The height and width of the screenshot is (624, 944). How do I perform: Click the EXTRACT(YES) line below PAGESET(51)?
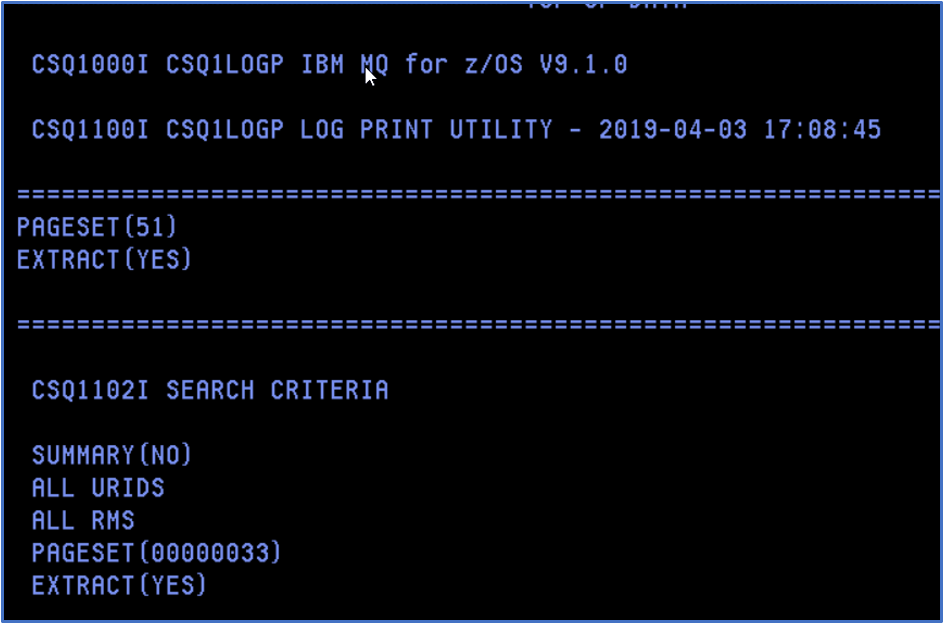coord(104,259)
